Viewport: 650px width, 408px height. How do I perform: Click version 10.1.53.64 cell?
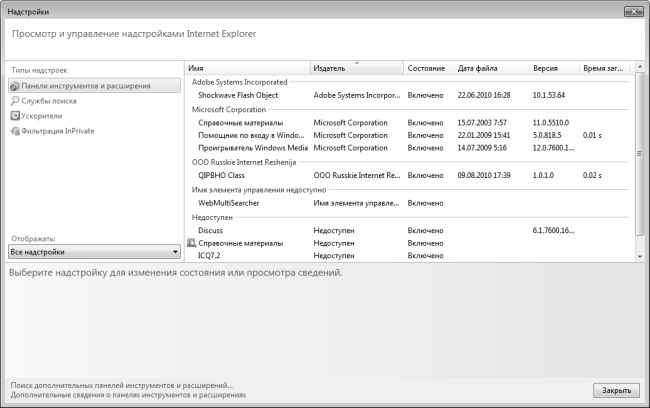tap(548, 95)
